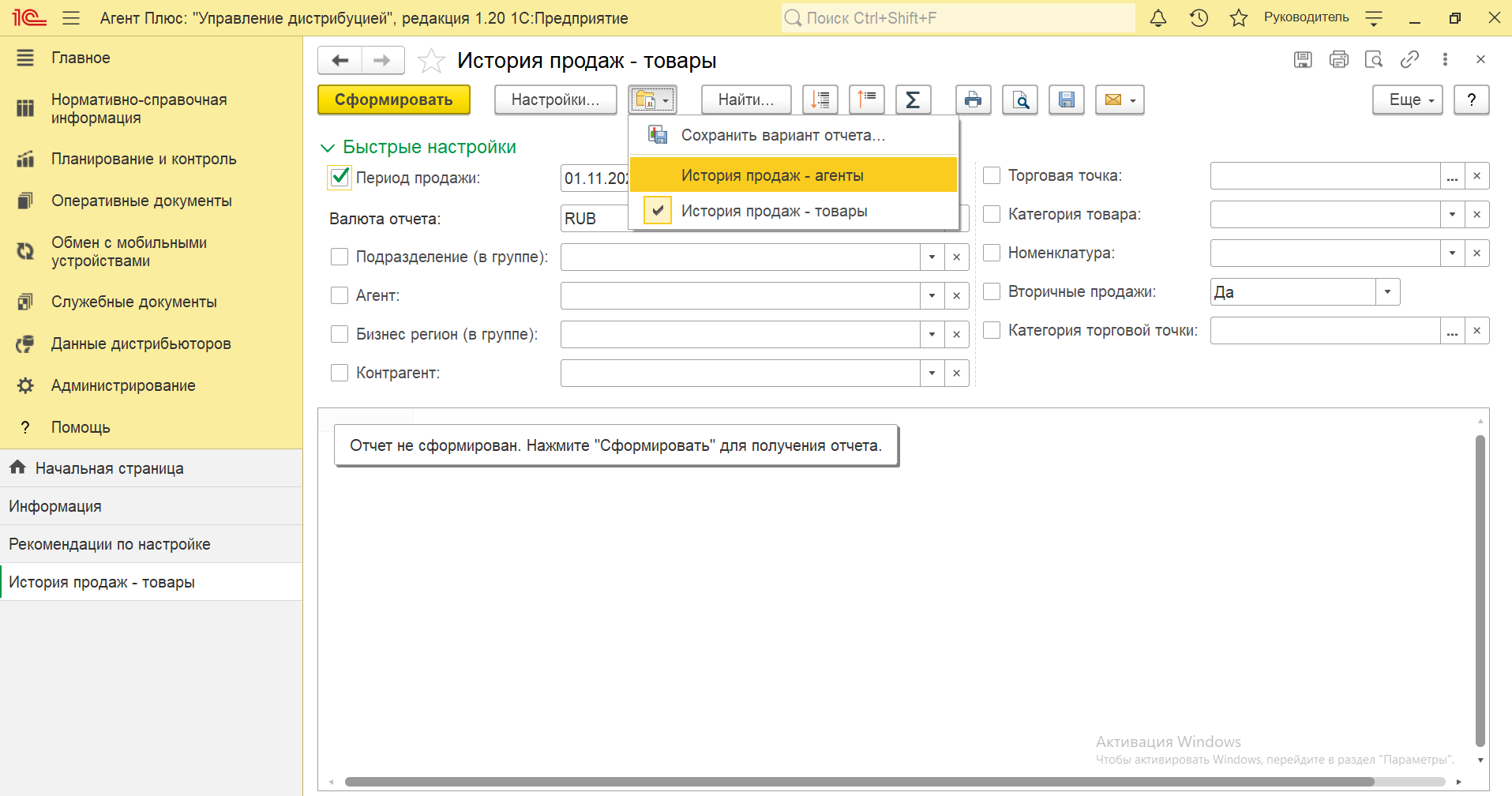Image resolution: width=1512 pixels, height=796 pixels.
Task: Add report to favorites with star icon
Action: click(x=431, y=61)
